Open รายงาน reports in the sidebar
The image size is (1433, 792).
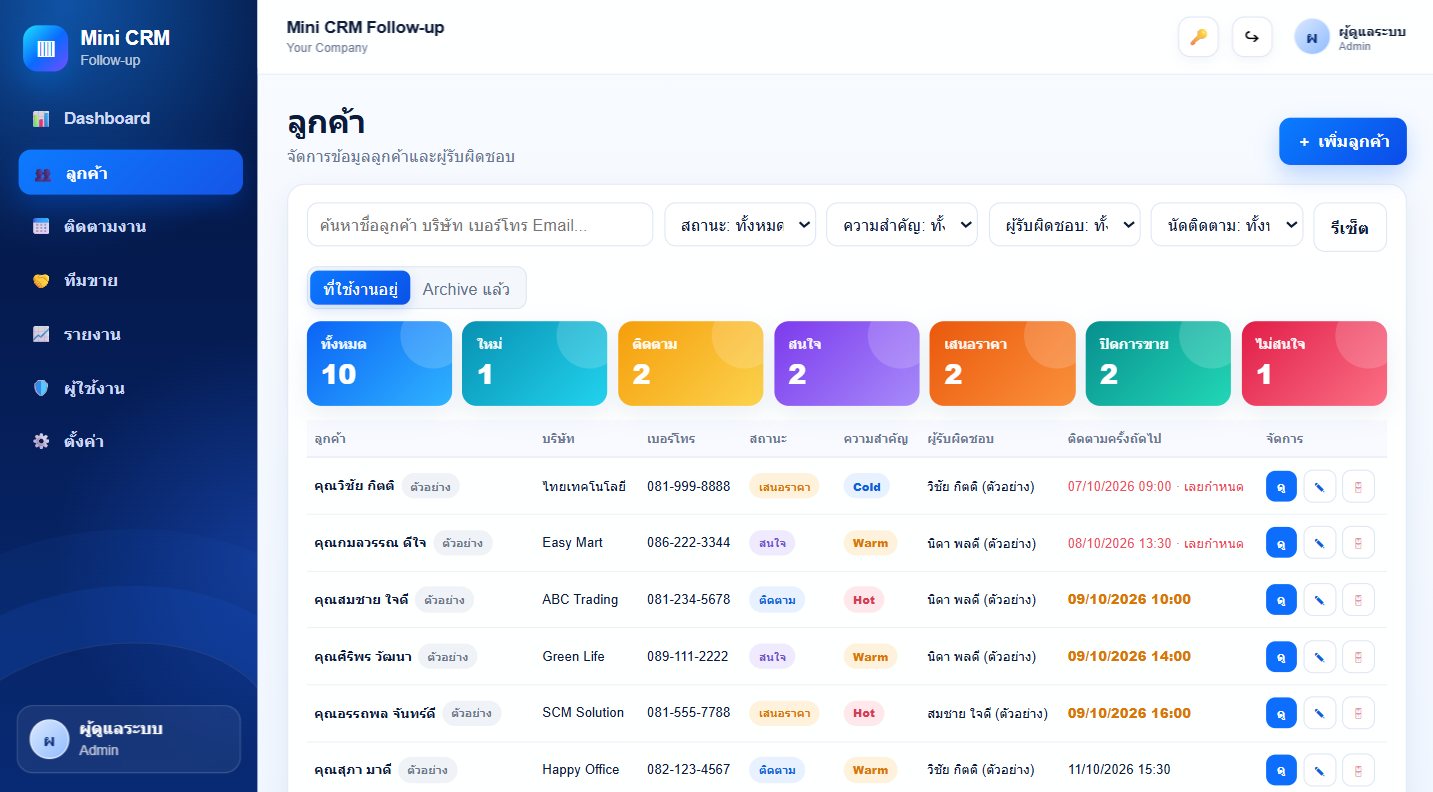coord(130,334)
